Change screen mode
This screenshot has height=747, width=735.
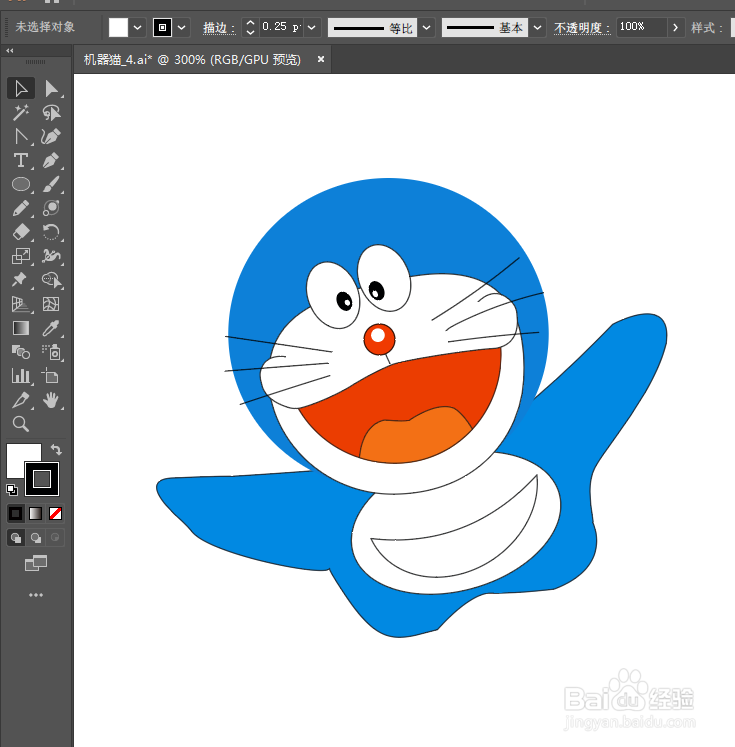36,564
